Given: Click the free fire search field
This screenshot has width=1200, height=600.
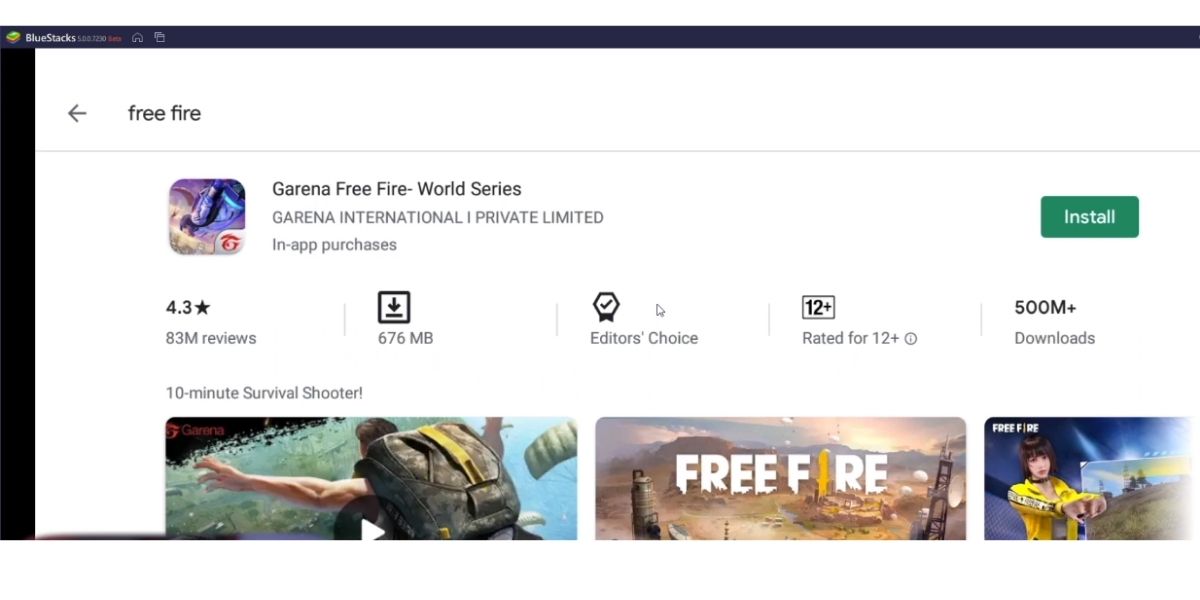Looking at the screenshot, I should tap(164, 113).
